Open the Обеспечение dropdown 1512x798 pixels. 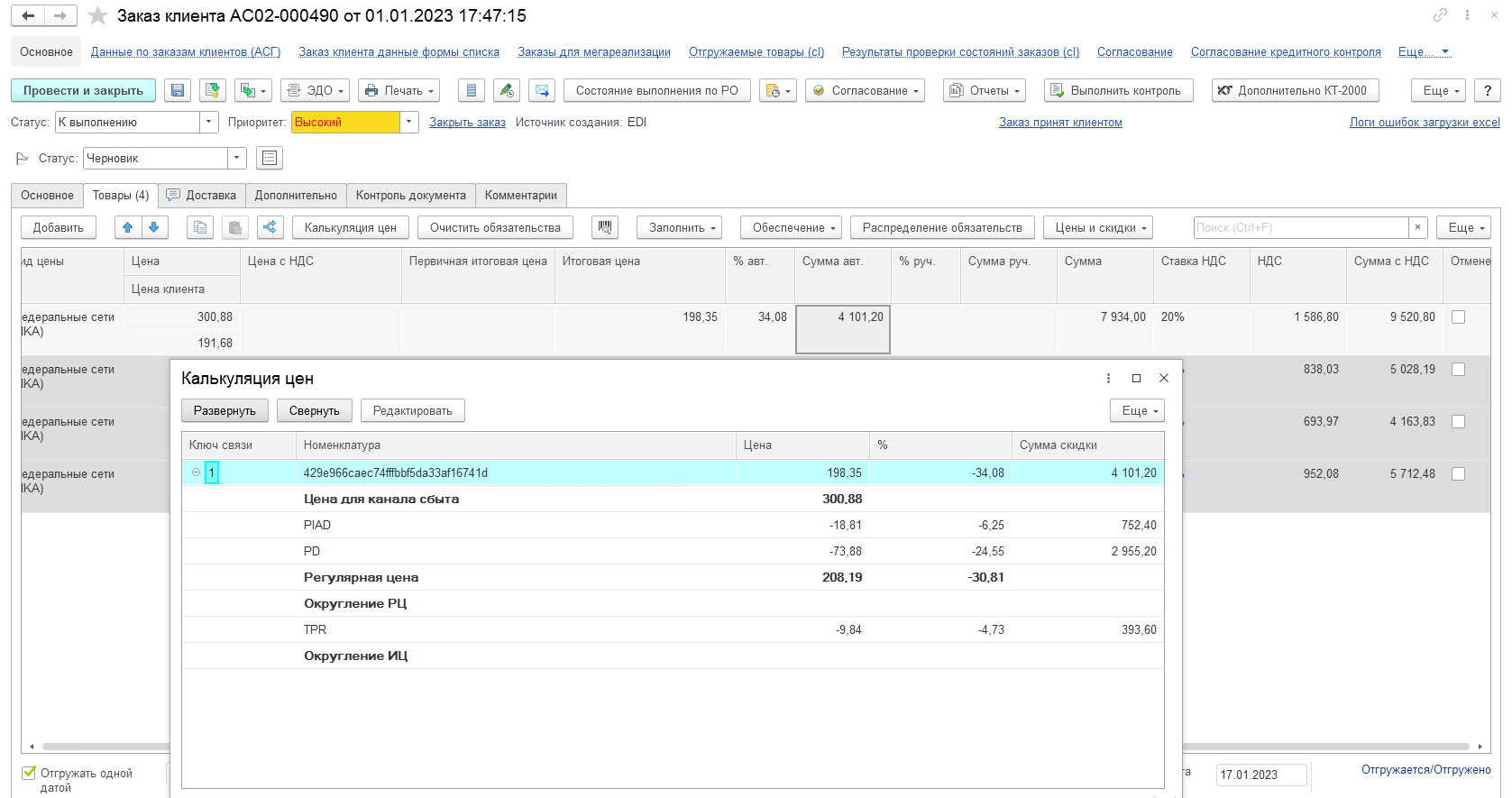pos(791,227)
